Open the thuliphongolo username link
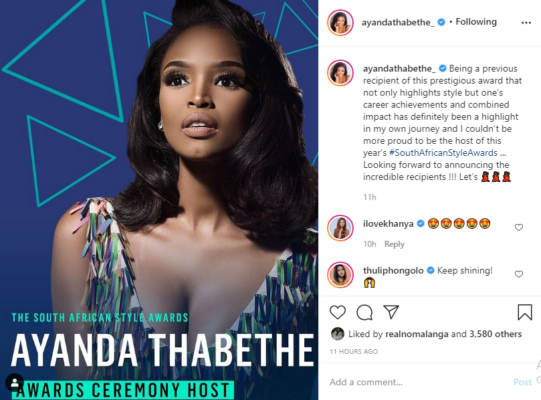Screen dimensions: 541x400 tap(393, 271)
